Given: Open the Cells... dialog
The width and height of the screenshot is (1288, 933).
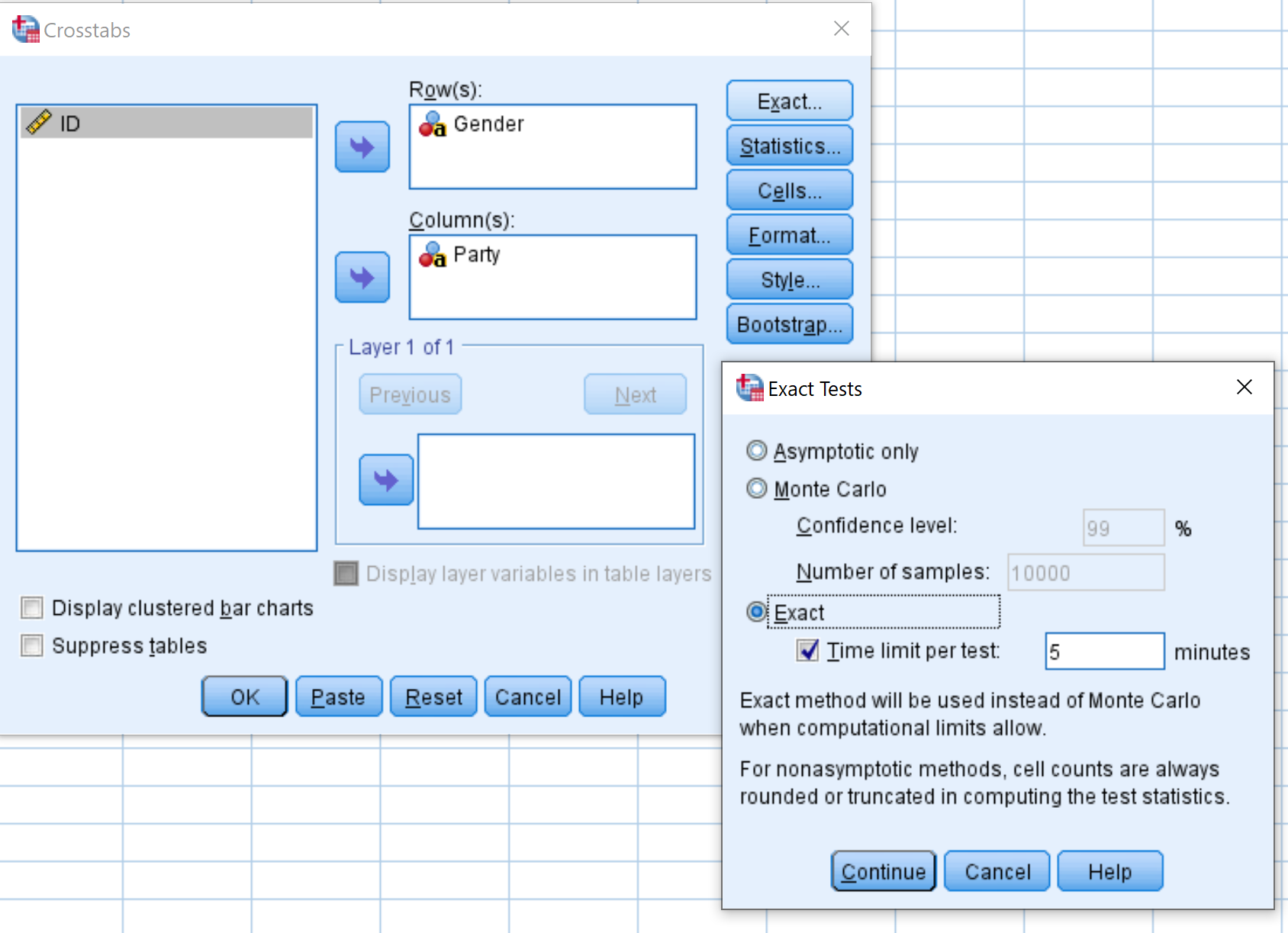Looking at the screenshot, I should tap(790, 190).
